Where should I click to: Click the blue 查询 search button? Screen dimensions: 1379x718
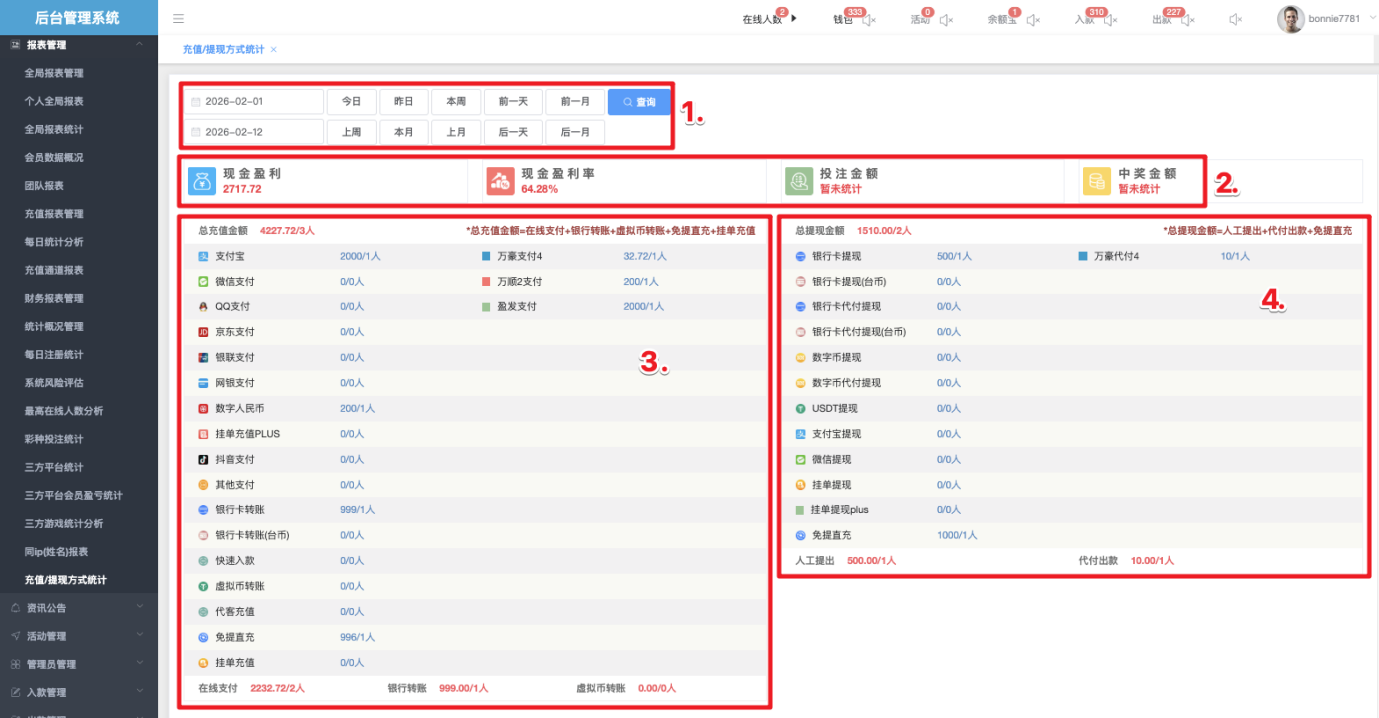[x=639, y=102]
